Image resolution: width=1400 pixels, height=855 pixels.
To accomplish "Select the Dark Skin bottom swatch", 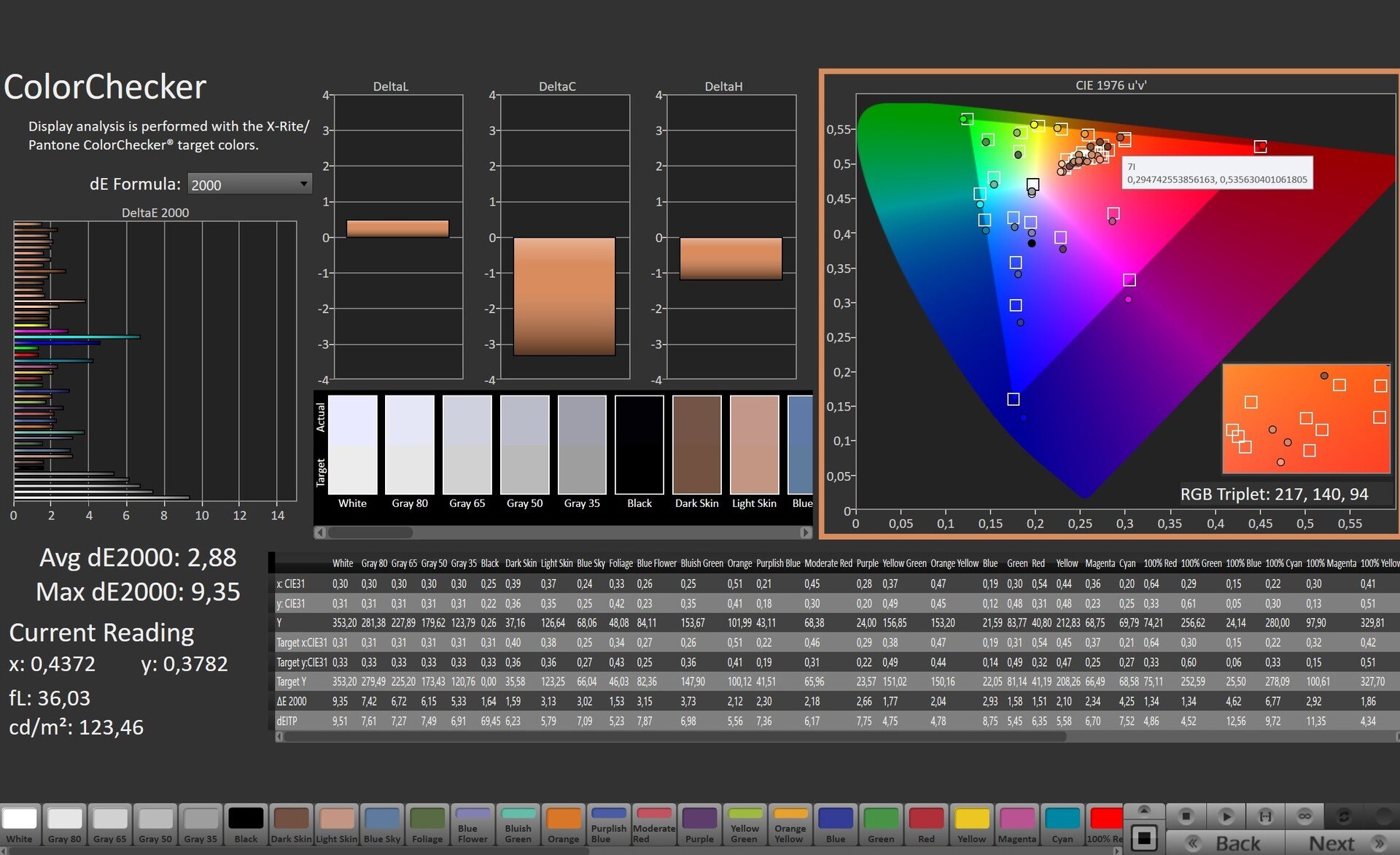I will (291, 824).
